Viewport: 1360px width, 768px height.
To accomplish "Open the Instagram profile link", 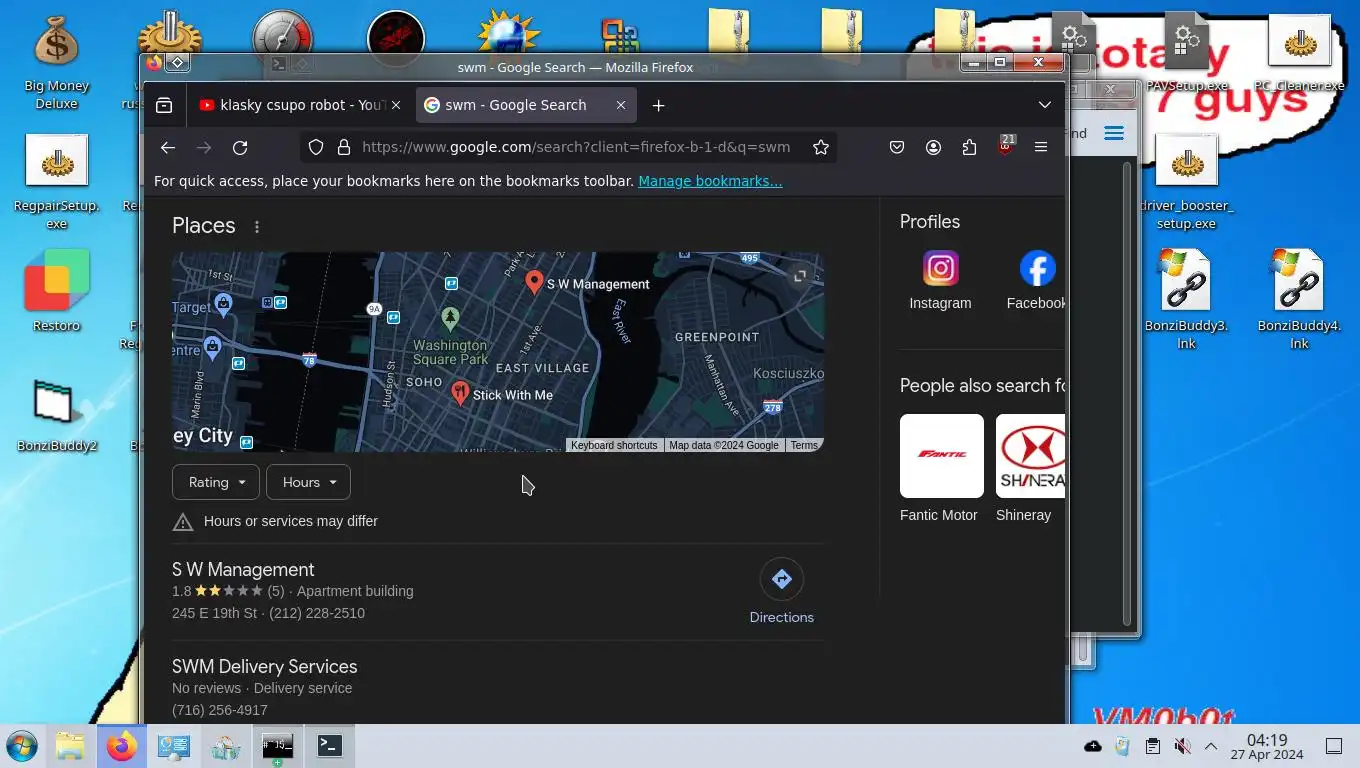I will pos(940,280).
